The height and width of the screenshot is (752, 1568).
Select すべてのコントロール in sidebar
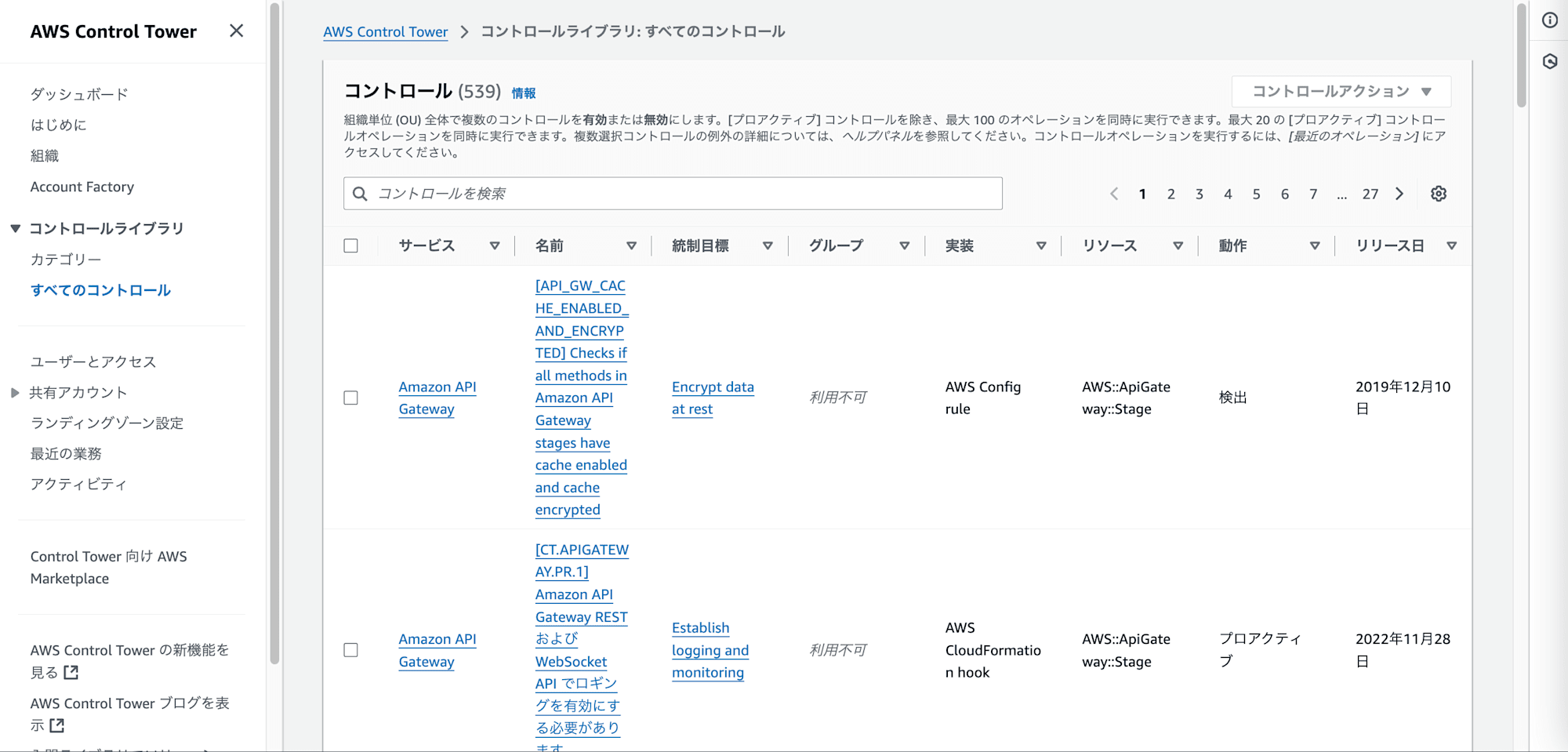(100, 290)
